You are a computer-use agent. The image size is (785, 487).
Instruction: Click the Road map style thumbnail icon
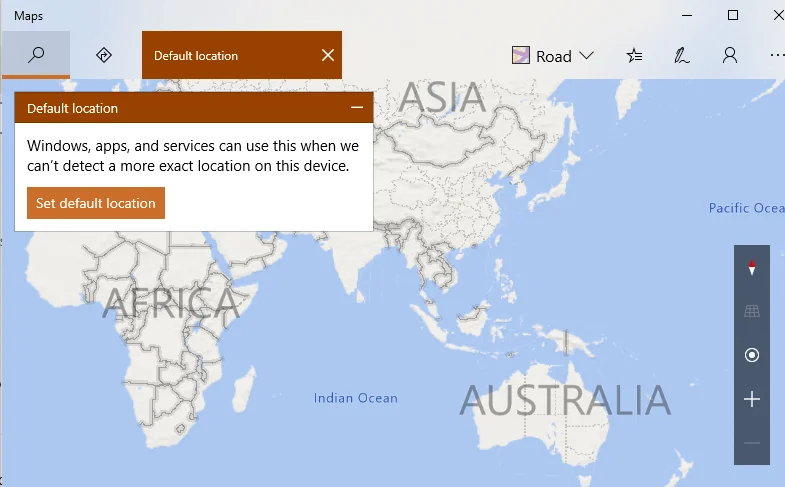(x=521, y=55)
